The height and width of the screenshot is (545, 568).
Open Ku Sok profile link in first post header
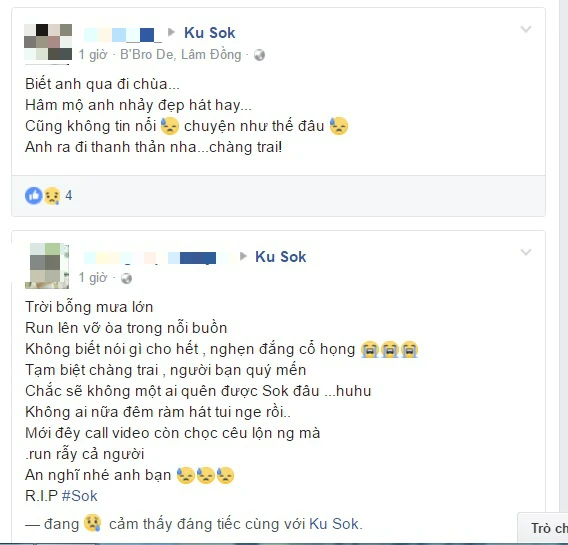210,33
